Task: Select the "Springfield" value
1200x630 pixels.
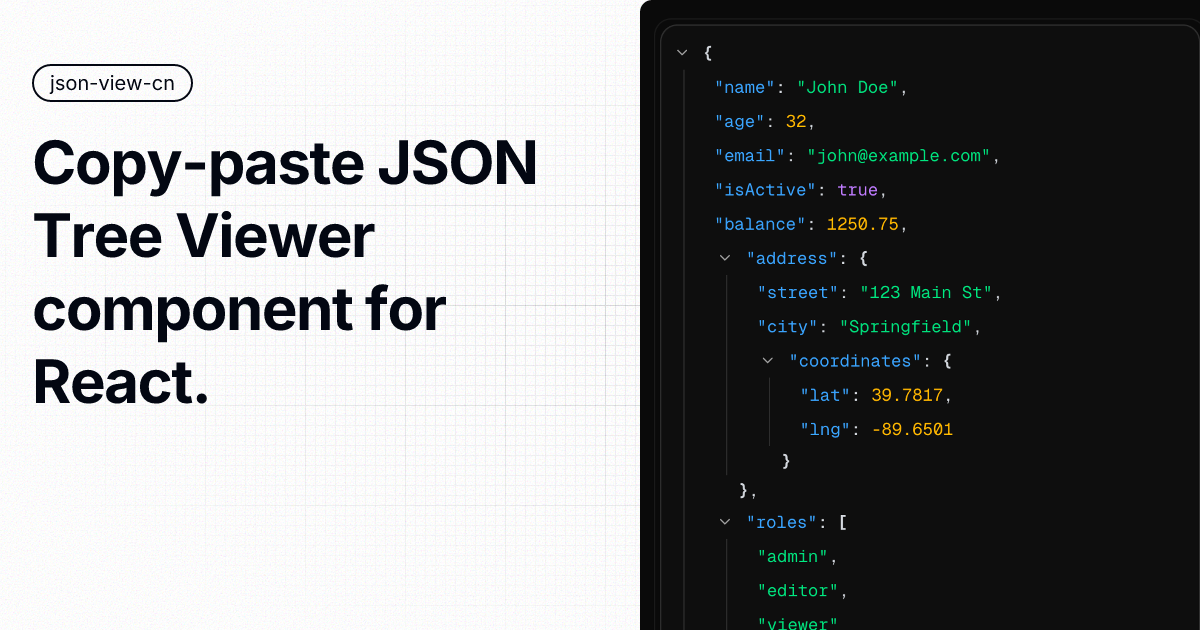Action: (905, 326)
